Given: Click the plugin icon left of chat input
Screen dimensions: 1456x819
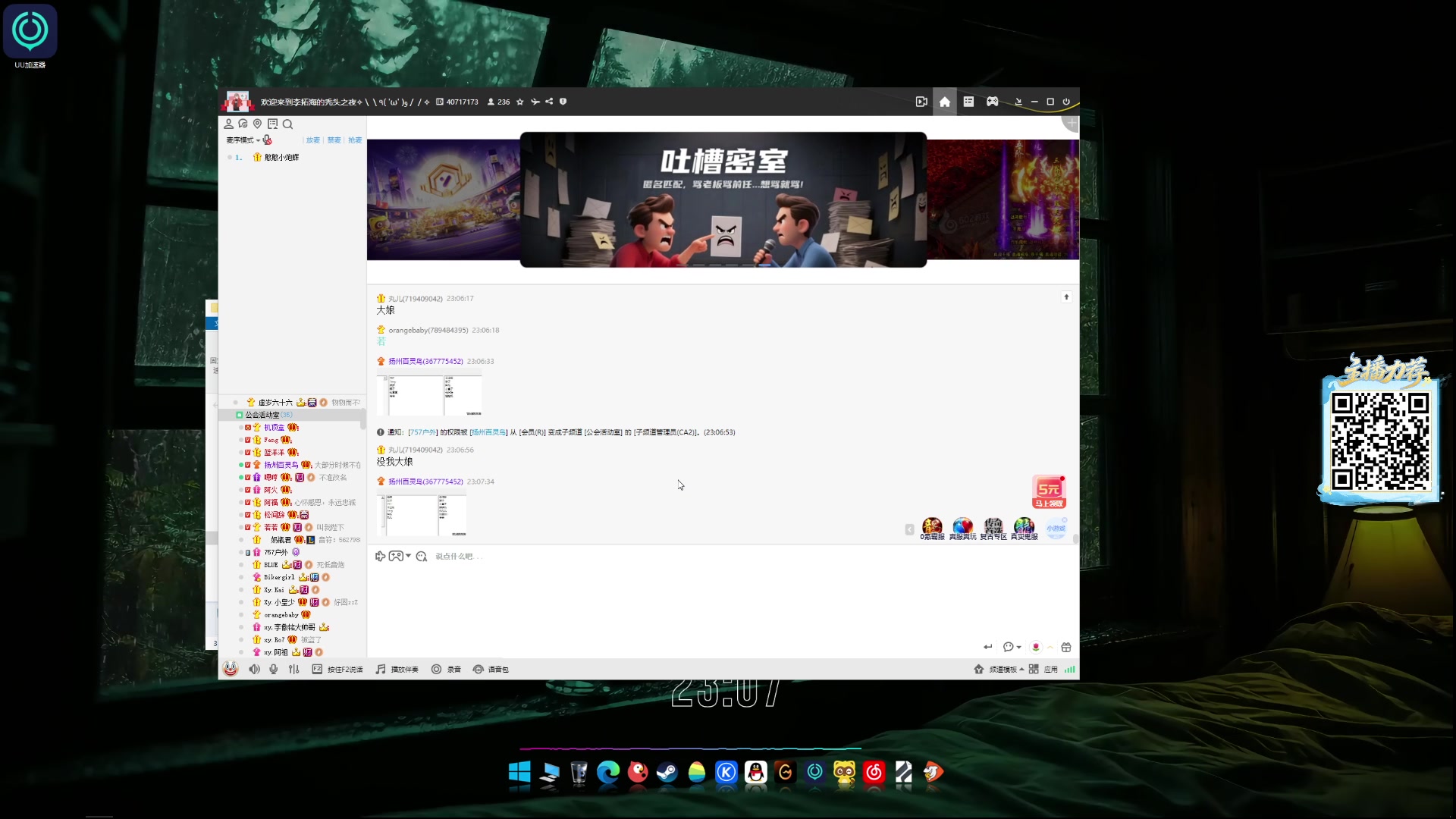Looking at the screenshot, I should [380, 557].
